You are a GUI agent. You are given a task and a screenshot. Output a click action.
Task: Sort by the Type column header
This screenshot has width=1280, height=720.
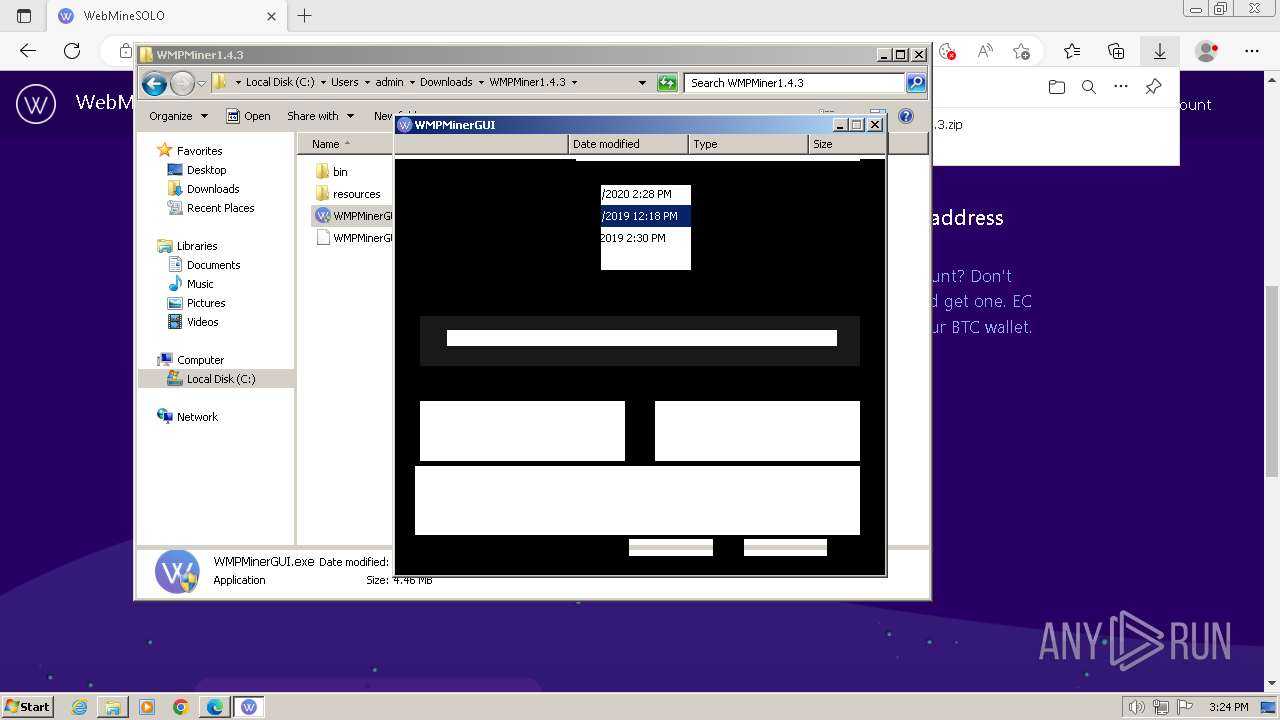pos(748,144)
